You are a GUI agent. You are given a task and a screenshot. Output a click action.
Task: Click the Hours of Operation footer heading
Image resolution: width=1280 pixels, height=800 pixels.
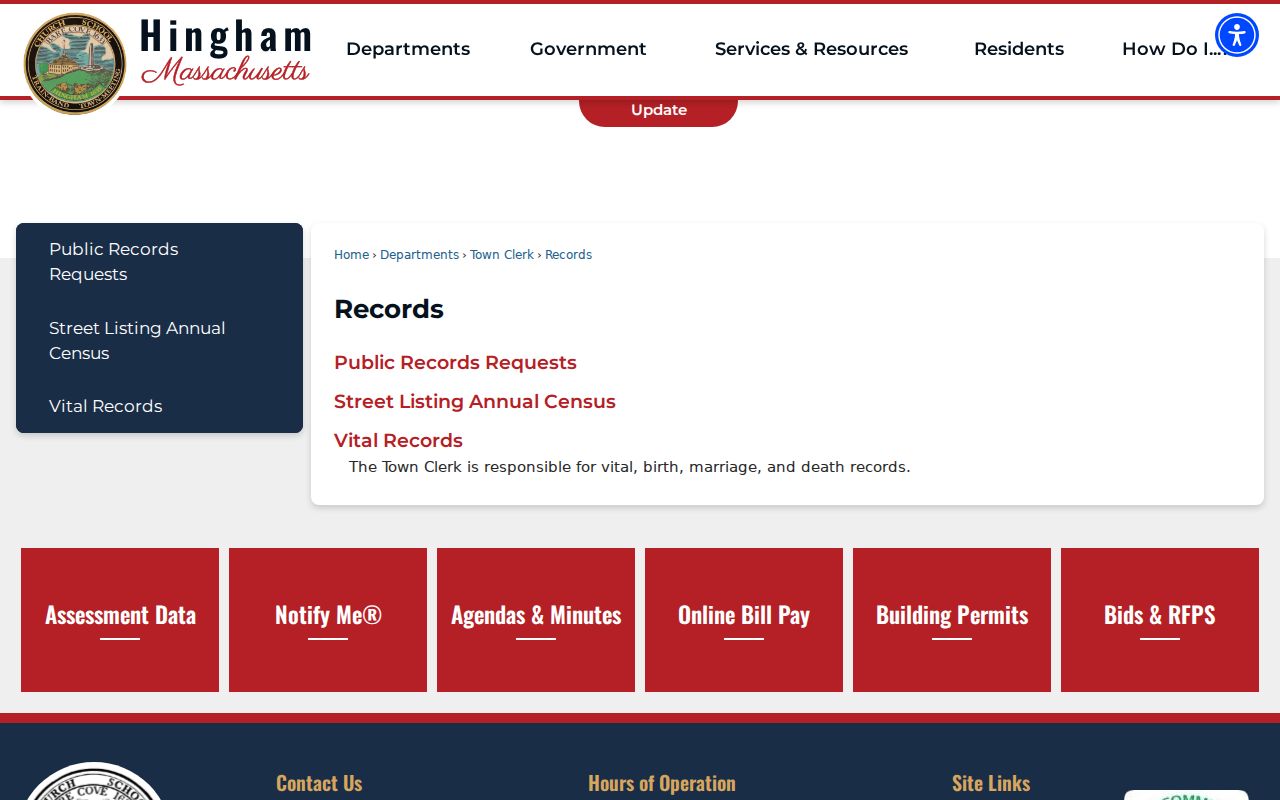click(662, 783)
